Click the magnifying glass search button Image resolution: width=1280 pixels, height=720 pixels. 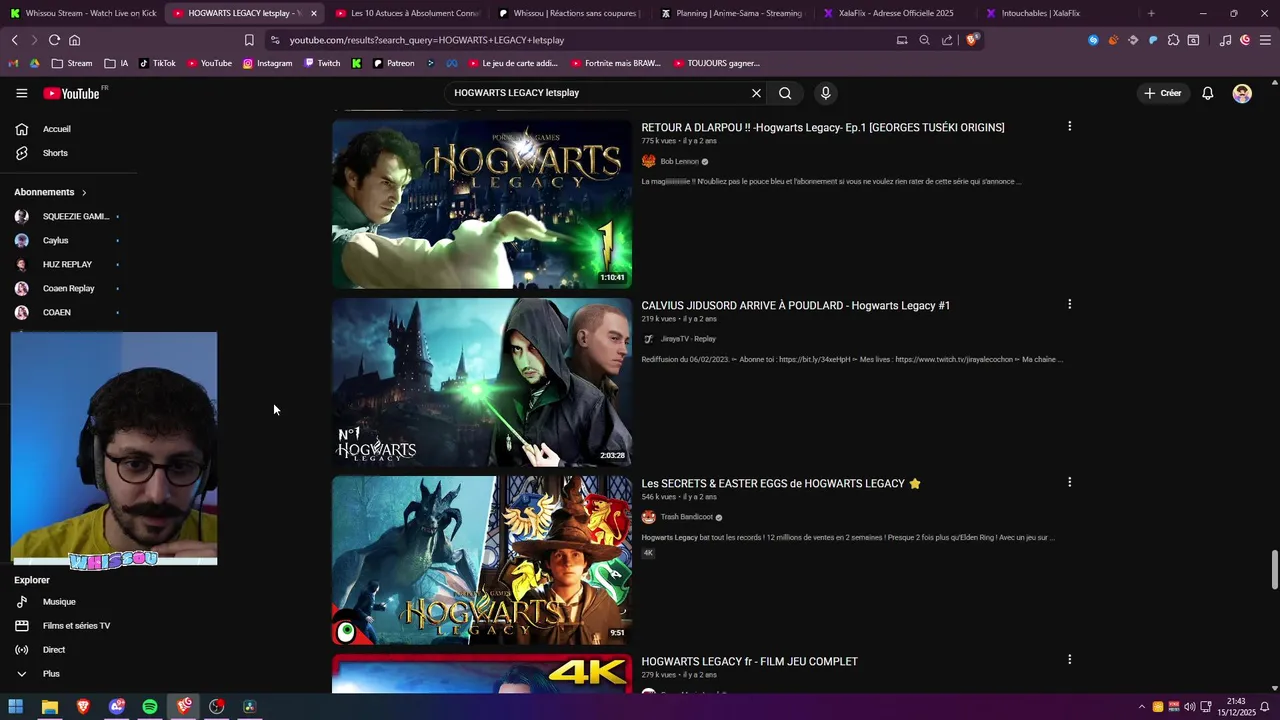[785, 93]
